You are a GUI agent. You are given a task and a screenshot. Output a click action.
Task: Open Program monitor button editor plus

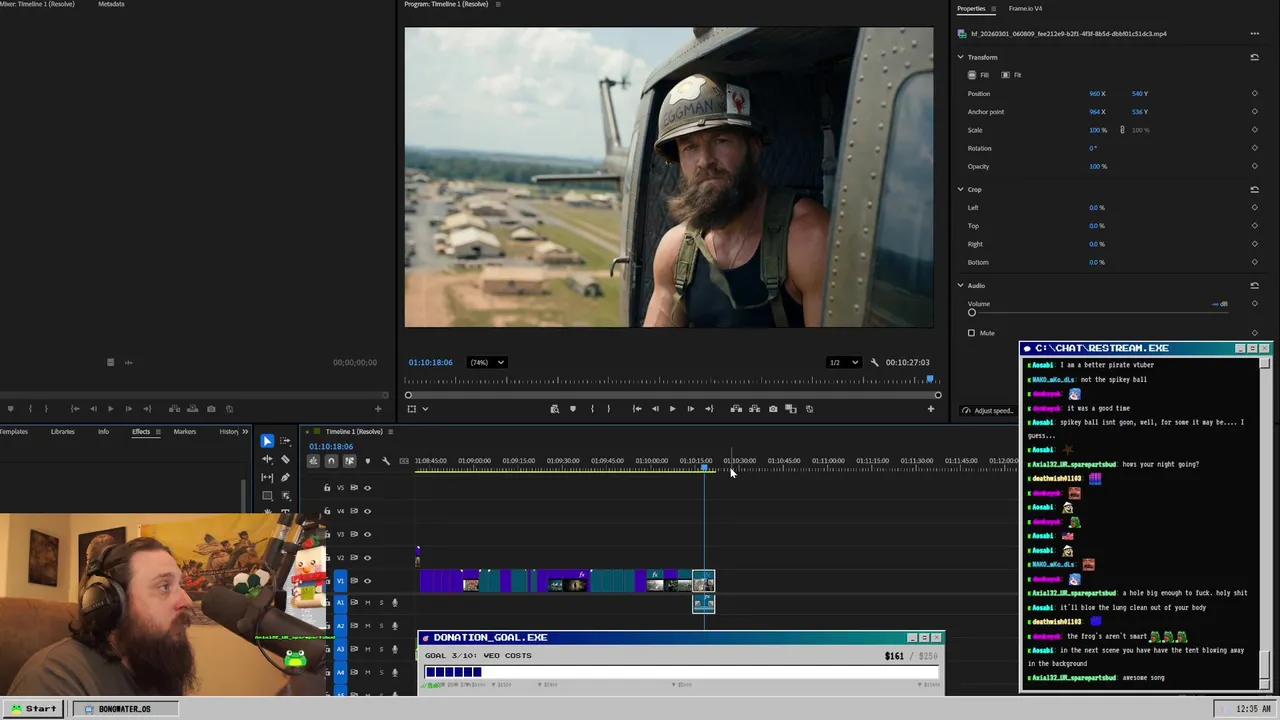coord(930,408)
